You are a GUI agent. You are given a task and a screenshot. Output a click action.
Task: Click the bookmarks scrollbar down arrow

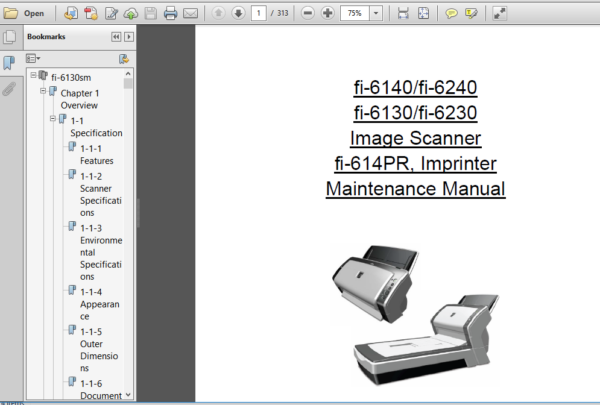click(128, 395)
